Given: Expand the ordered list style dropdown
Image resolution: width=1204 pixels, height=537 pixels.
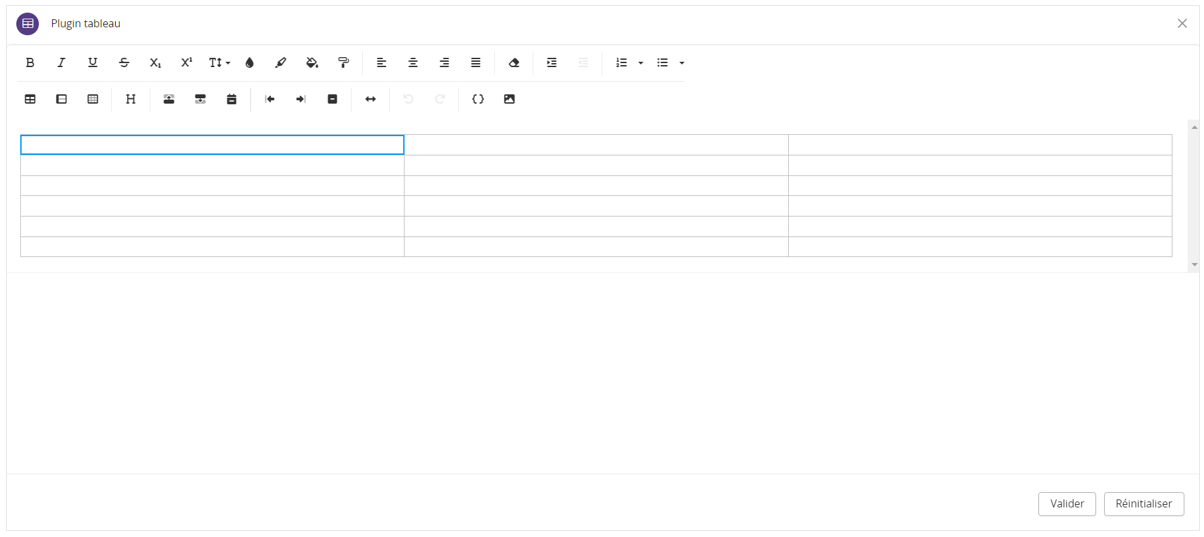Looking at the screenshot, I should point(641,63).
